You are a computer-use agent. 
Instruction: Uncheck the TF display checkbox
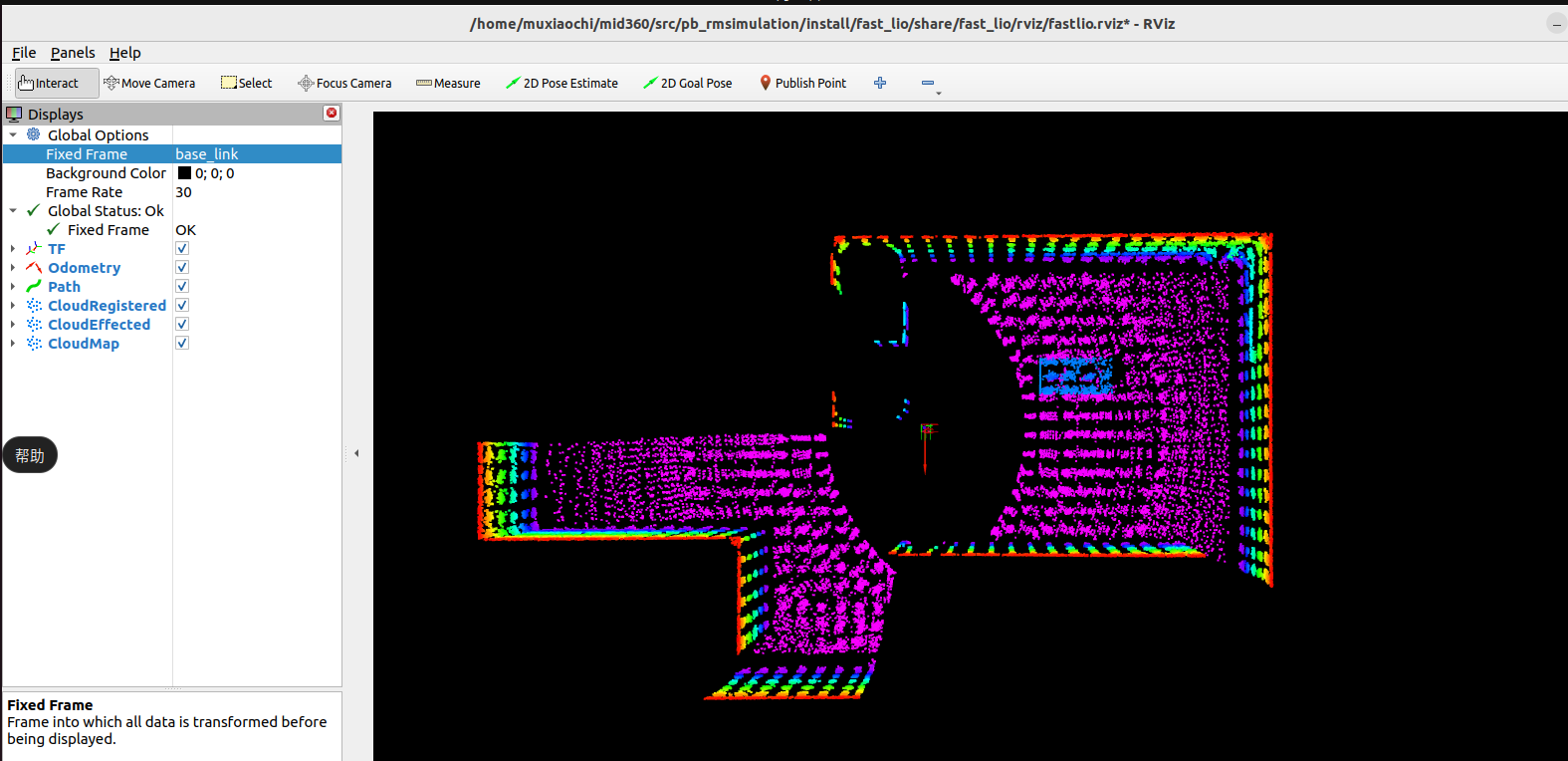182,249
